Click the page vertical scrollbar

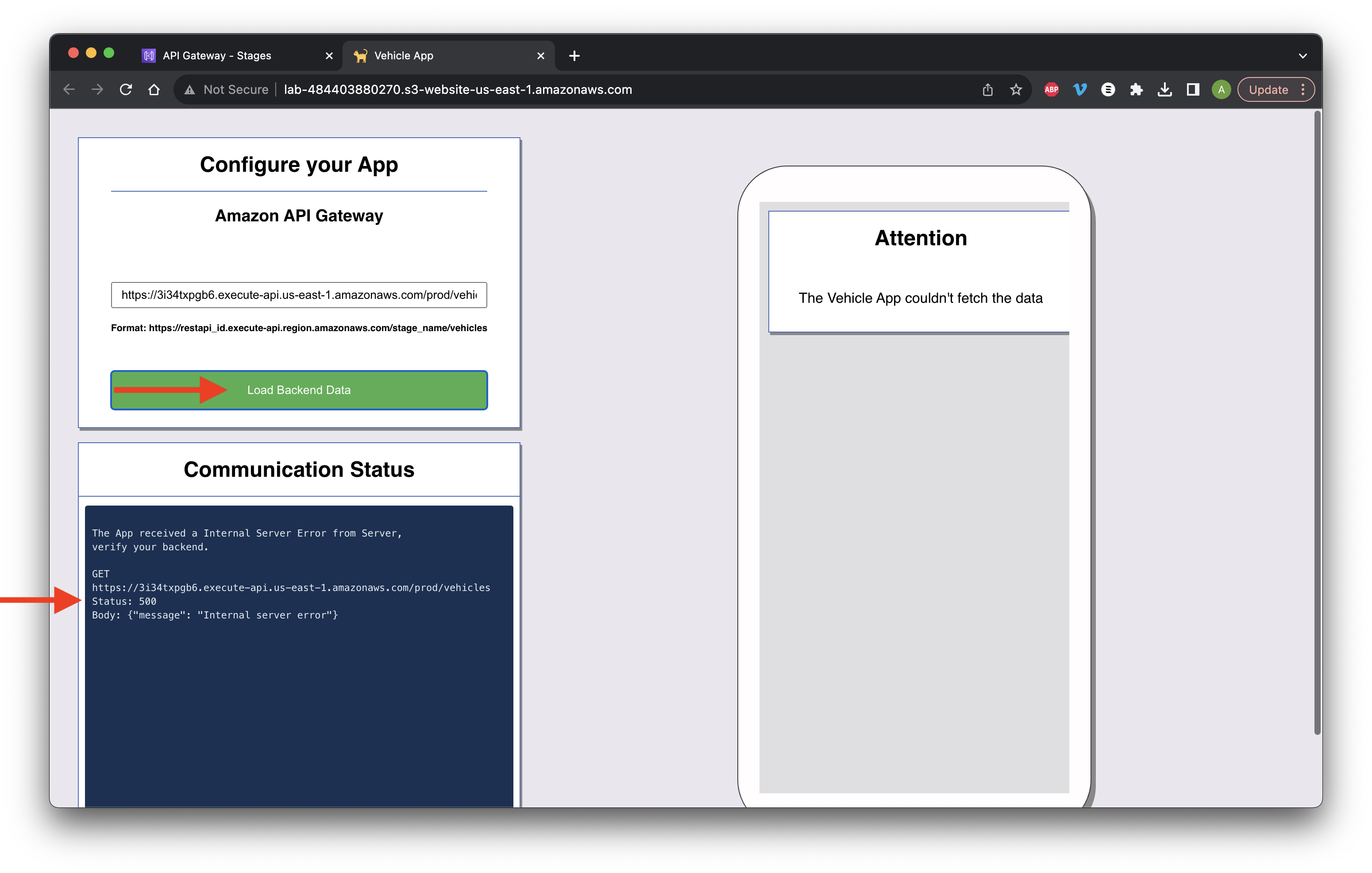(x=1317, y=422)
